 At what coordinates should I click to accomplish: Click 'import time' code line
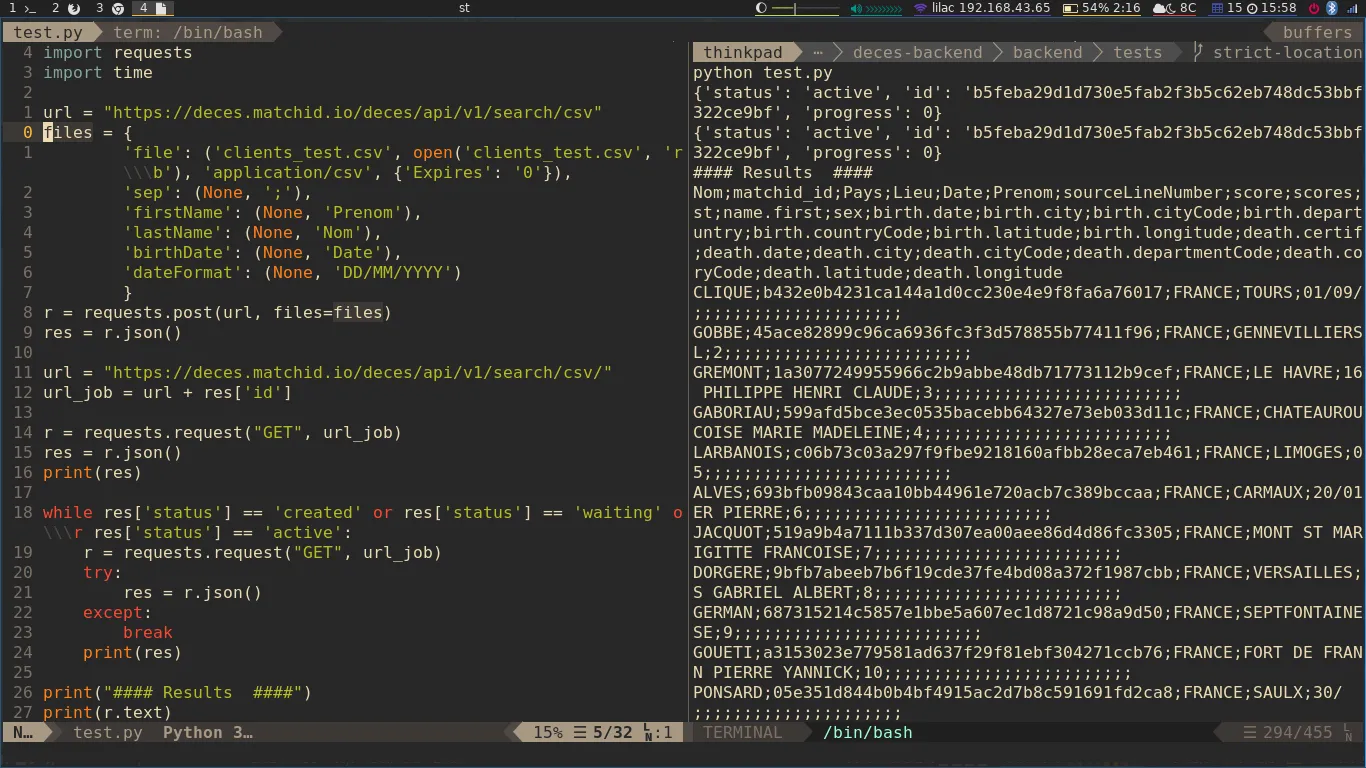[x=97, y=72]
